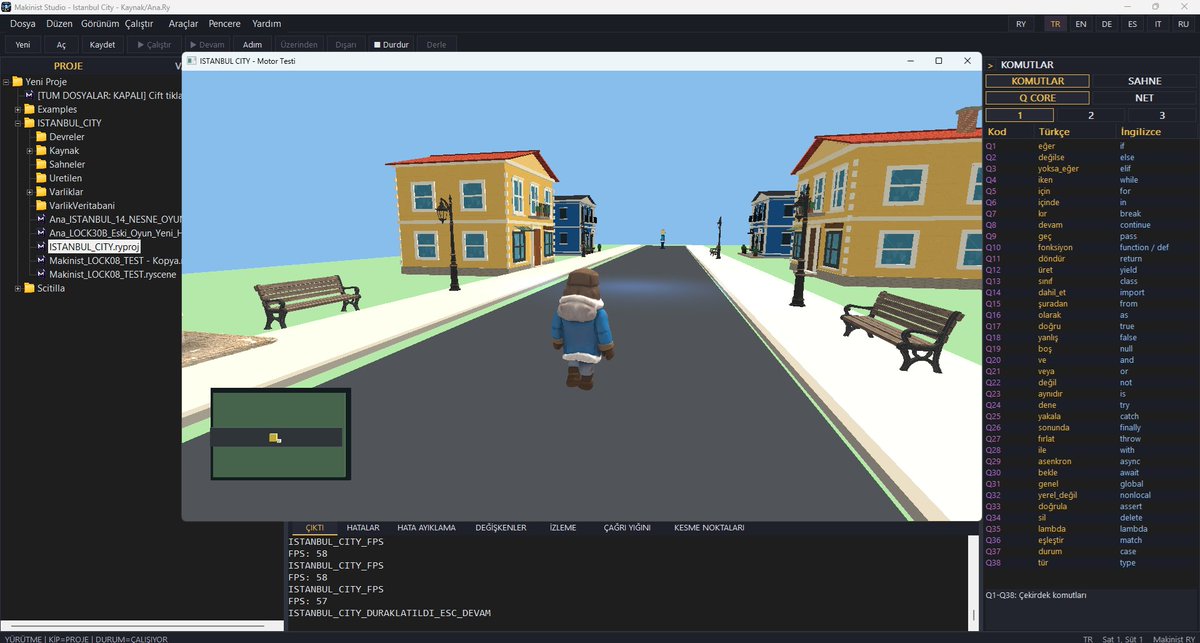This screenshot has height=643, width=1200.
Task: Select command page 3
Action: 1162,115
